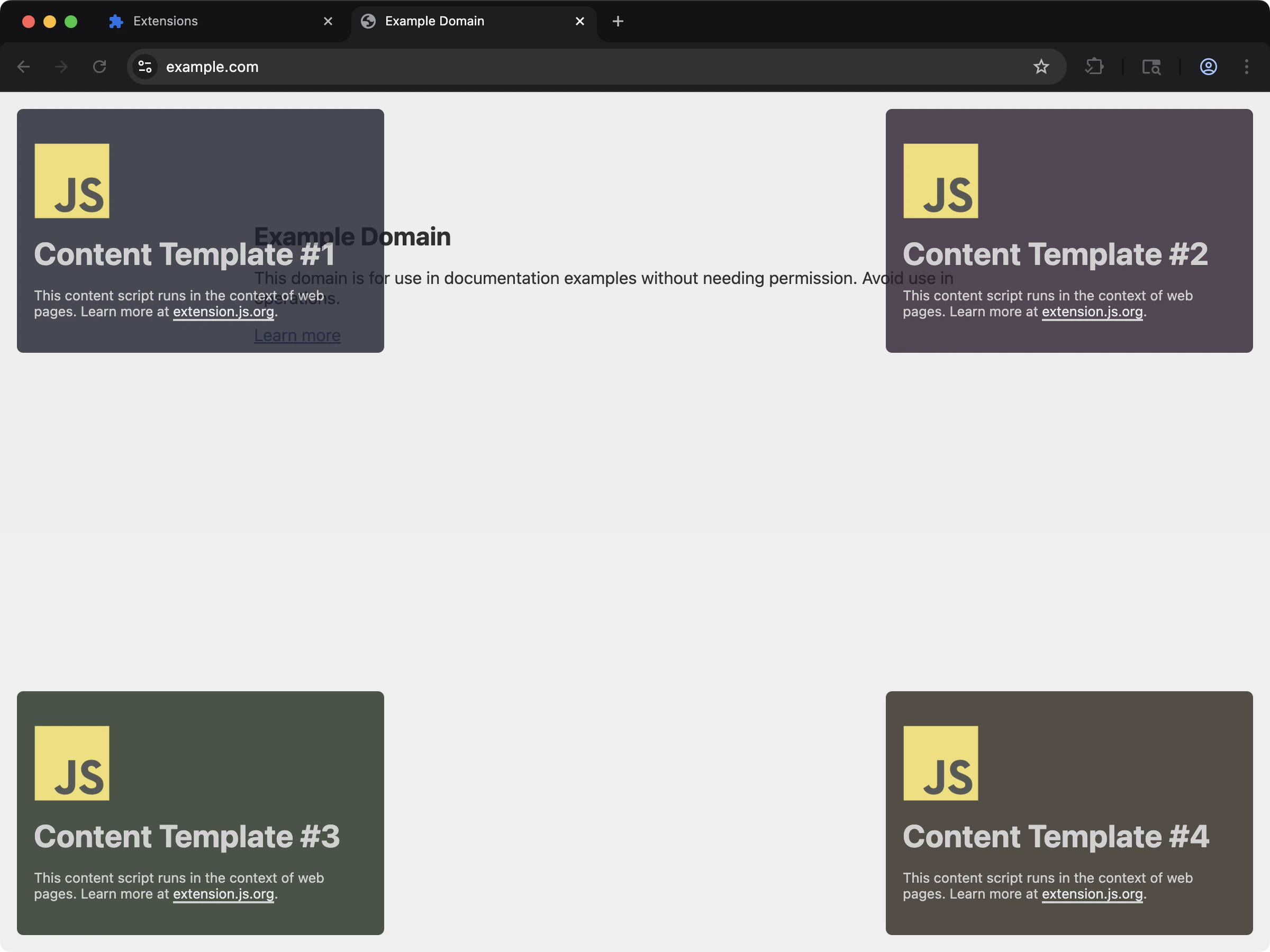Select the JS badge inside Content Template #2
Viewport: 1270px width, 952px height.
(x=940, y=180)
